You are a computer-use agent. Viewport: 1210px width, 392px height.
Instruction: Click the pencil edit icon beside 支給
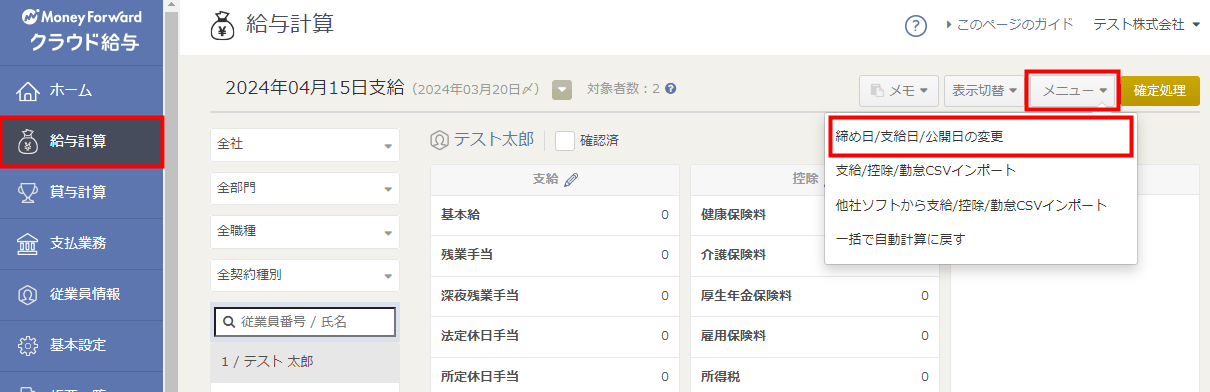571,180
